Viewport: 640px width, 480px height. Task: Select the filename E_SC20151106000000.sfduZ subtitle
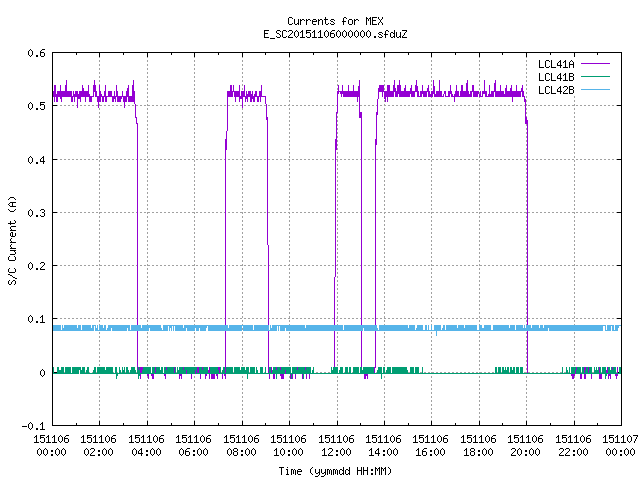tap(335, 34)
